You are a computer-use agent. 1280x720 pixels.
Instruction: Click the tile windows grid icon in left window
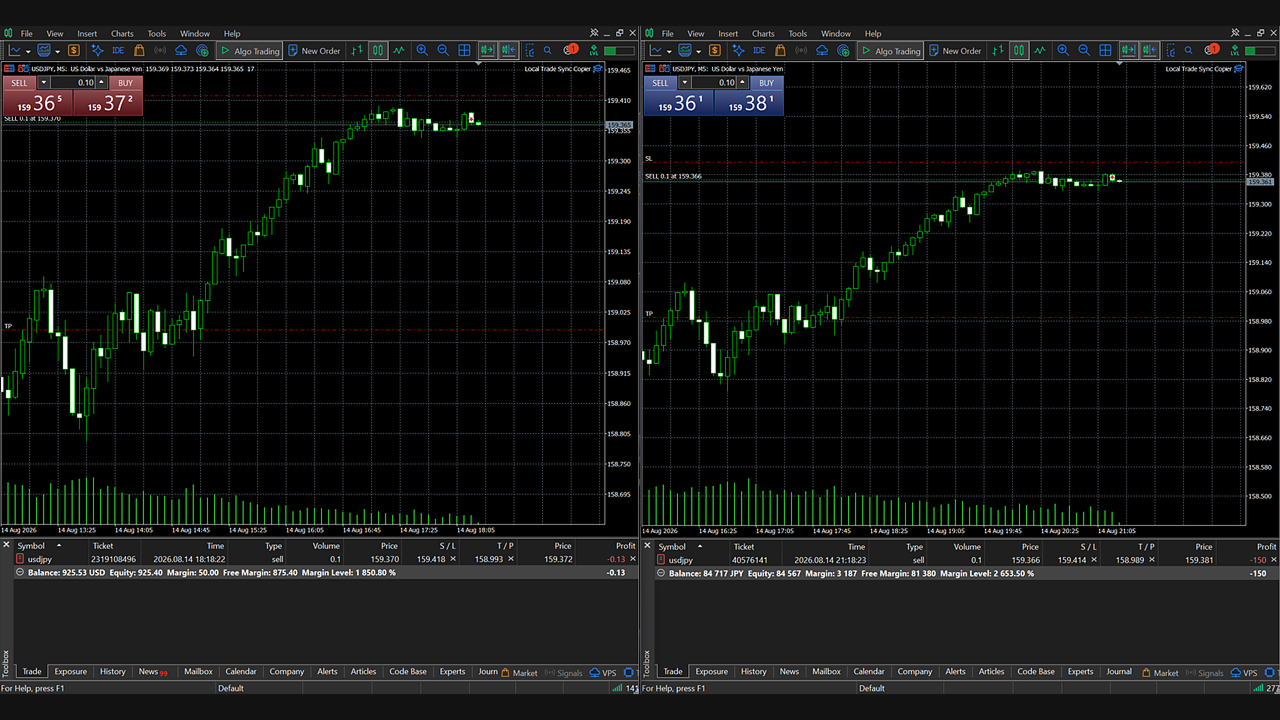[x=464, y=50]
